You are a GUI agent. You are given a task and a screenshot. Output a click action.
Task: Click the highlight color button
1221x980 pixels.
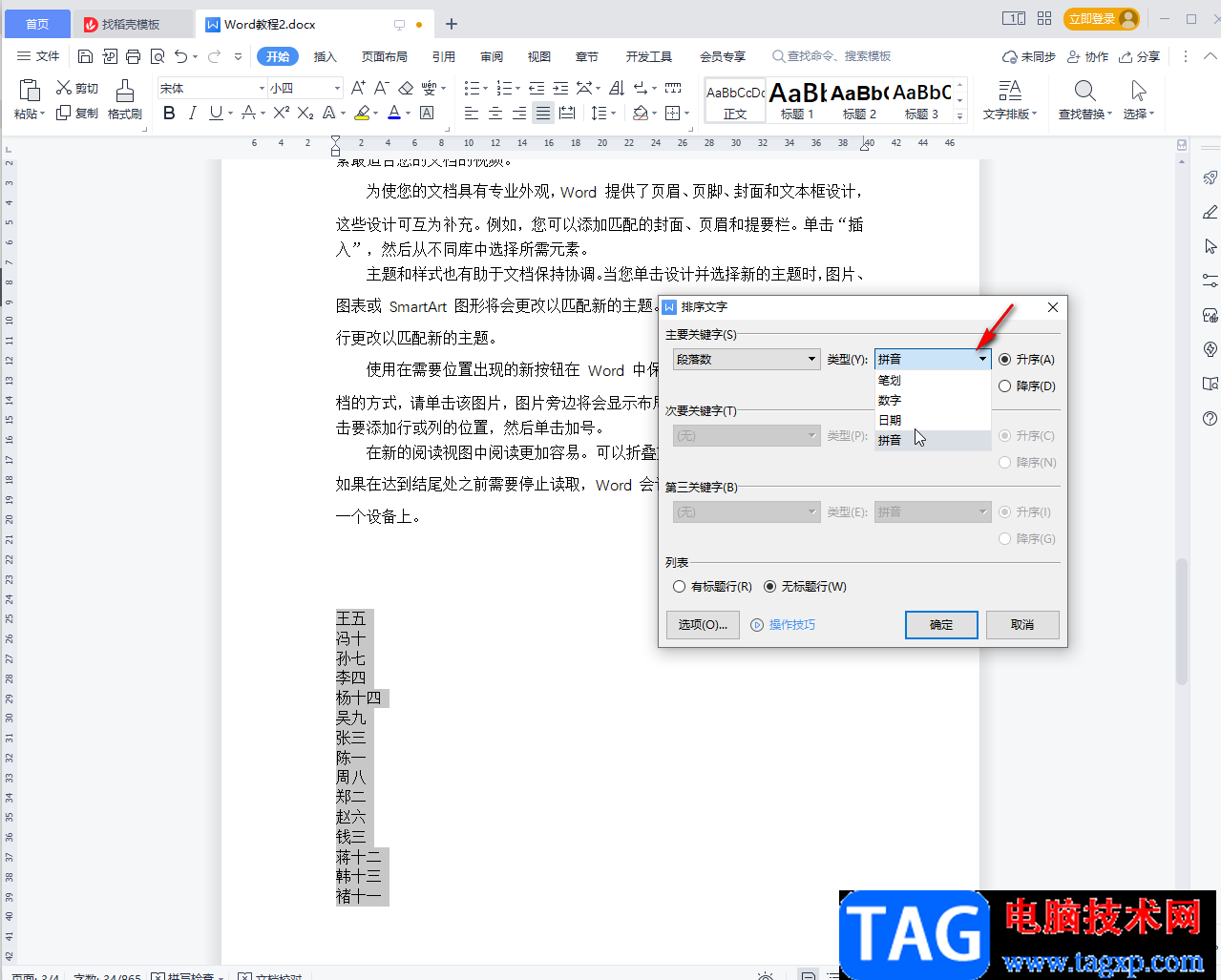pyautogui.click(x=362, y=113)
